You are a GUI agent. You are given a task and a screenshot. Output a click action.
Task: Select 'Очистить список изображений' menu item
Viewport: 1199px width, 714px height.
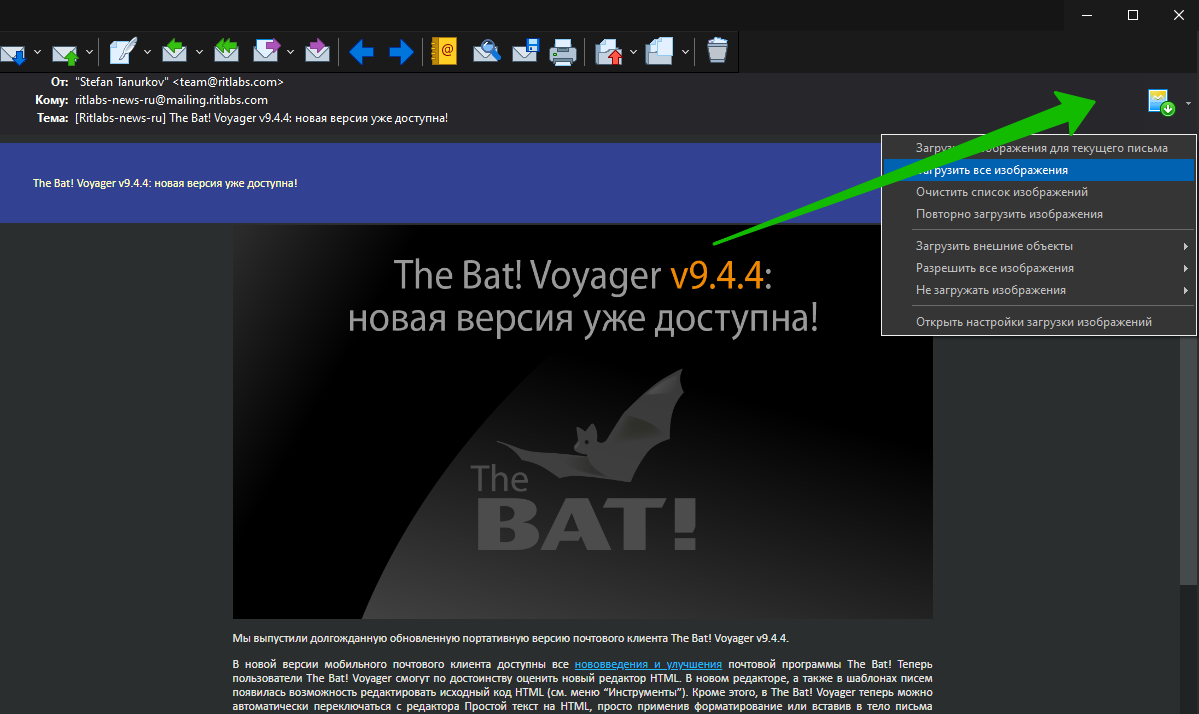(1038, 192)
